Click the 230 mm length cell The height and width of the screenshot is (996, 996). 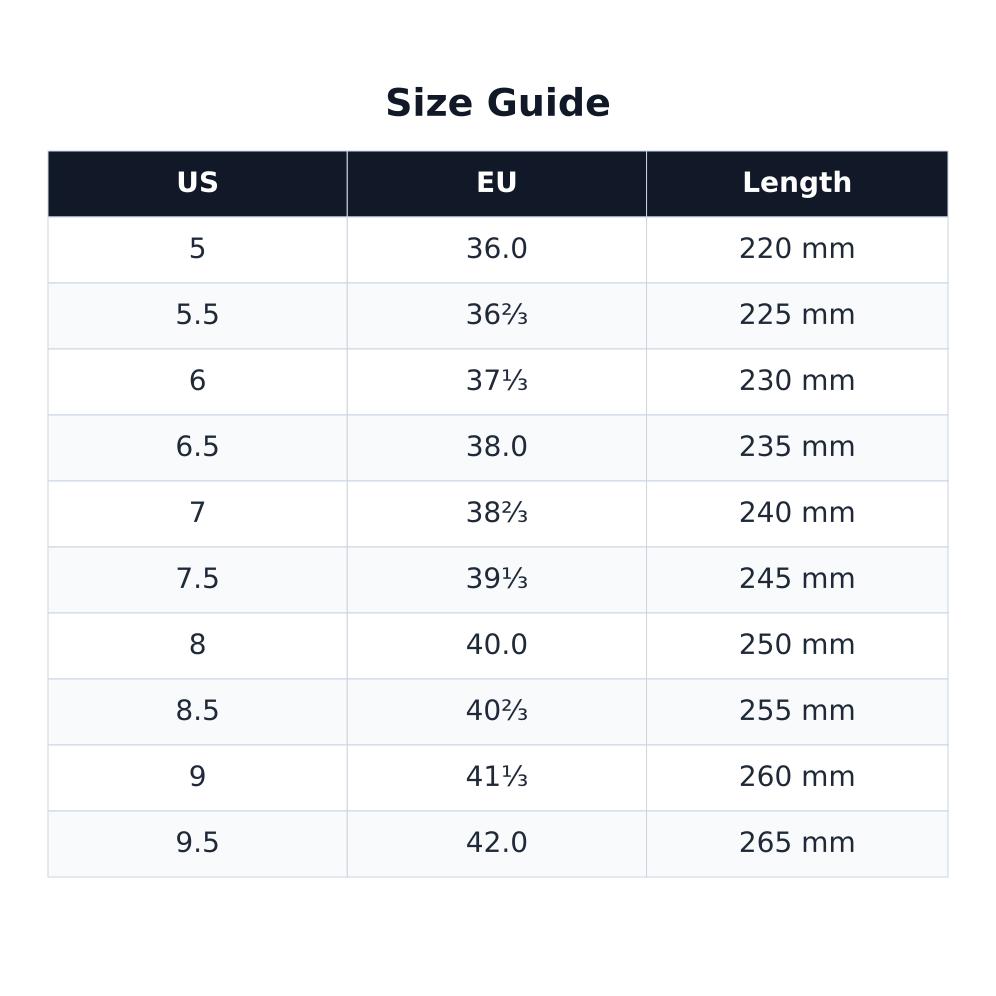(x=797, y=382)
